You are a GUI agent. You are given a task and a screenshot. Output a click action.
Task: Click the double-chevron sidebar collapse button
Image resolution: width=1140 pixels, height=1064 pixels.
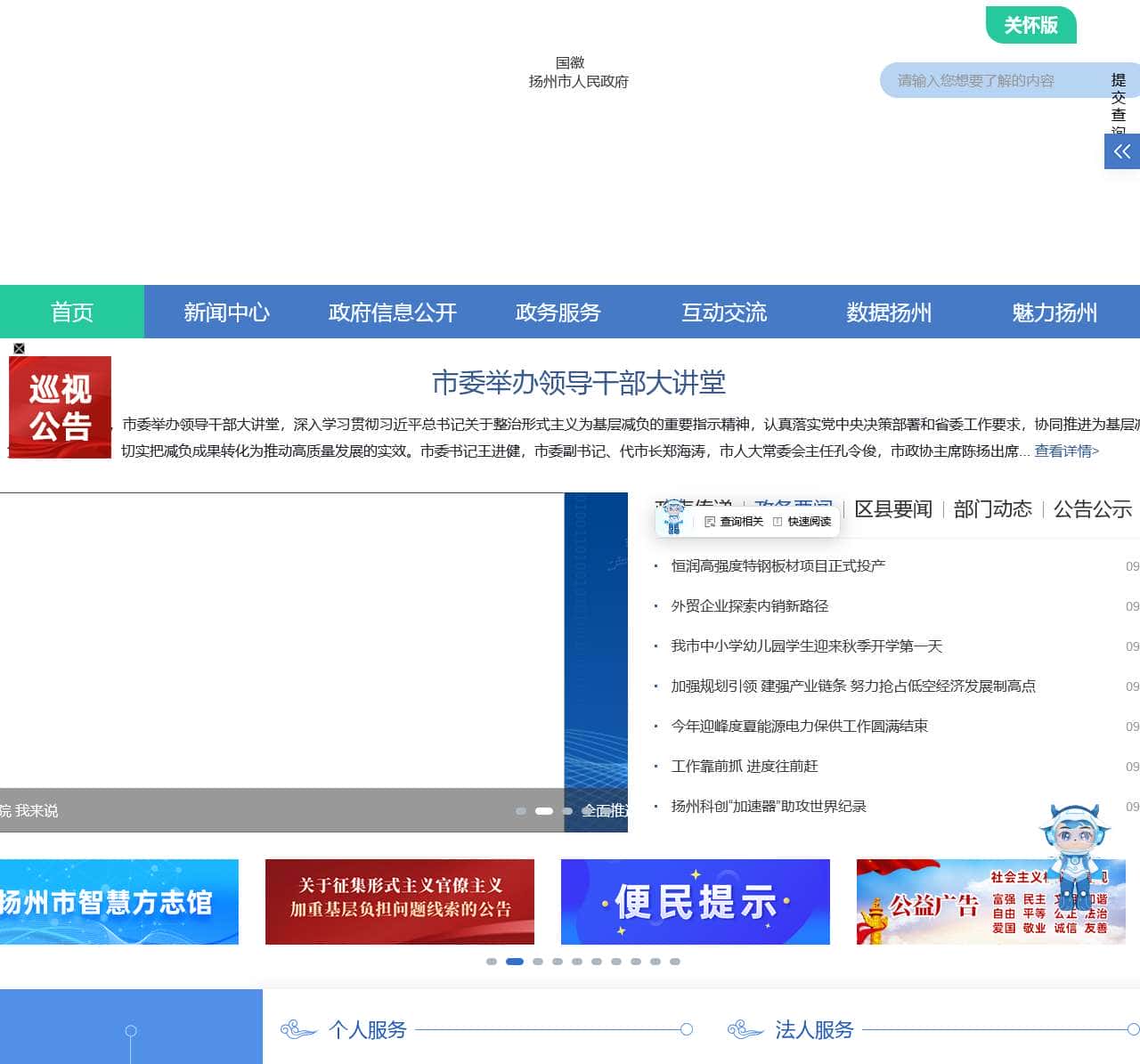[1121, 151]
